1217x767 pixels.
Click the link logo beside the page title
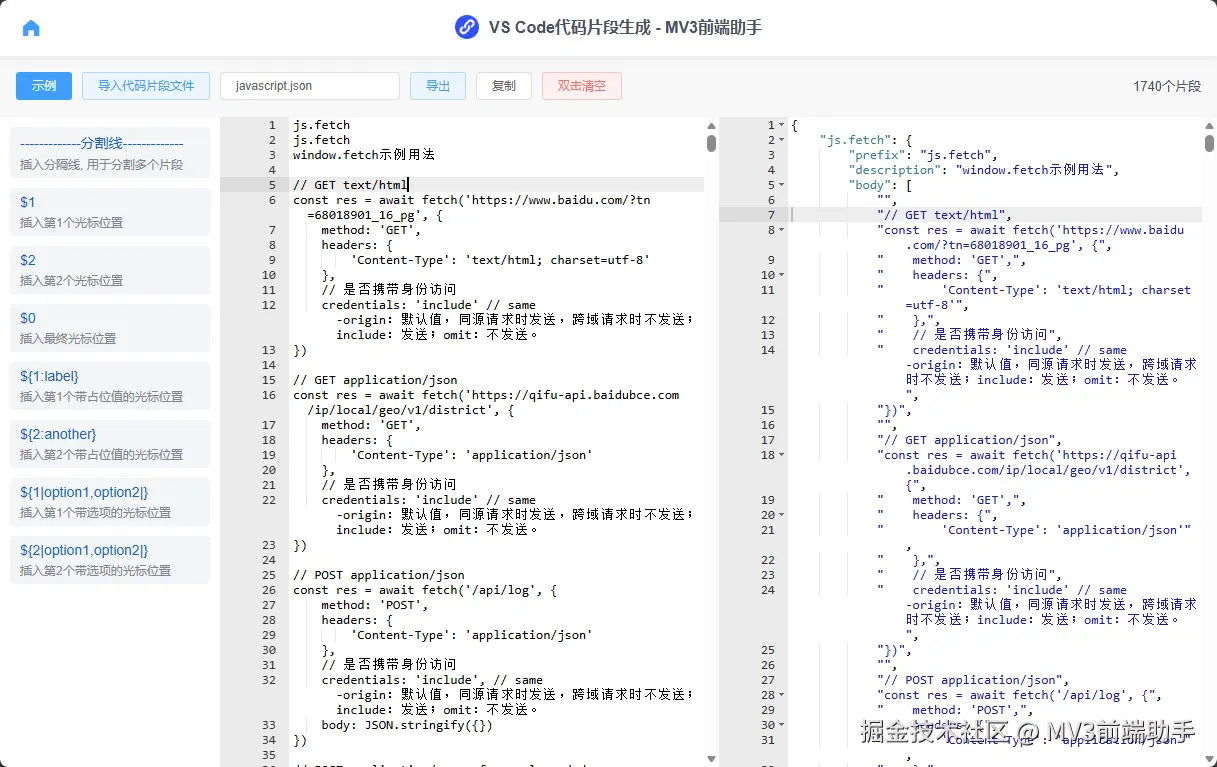[466, 27]
